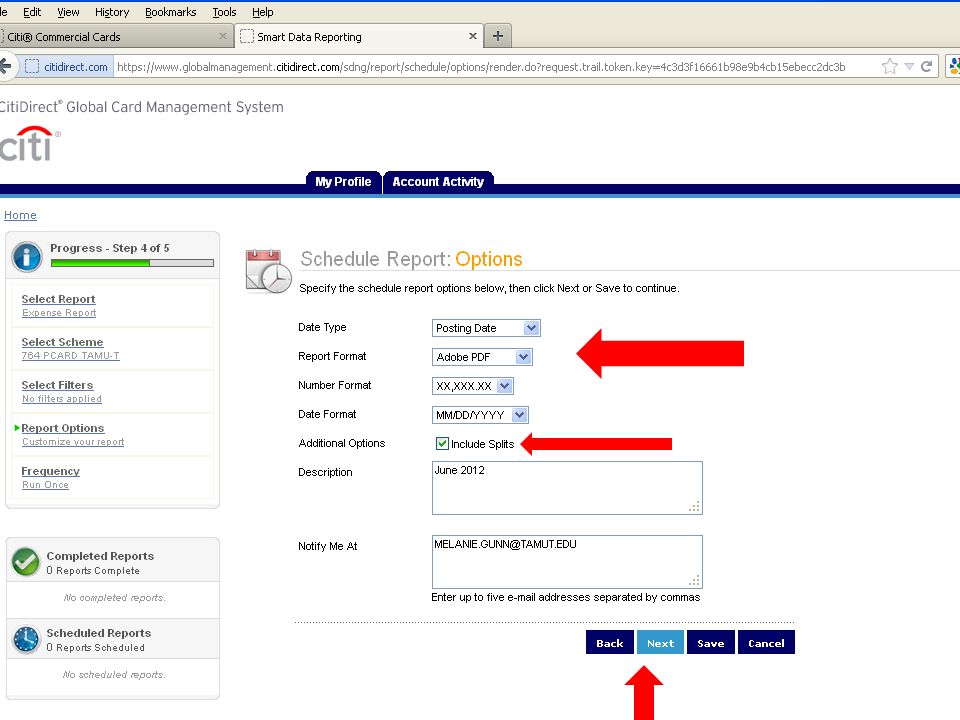Open the Account Activity tab
The width and height of the screenshot is (960, 720).
pyautogui.click(x=438, y=182)
